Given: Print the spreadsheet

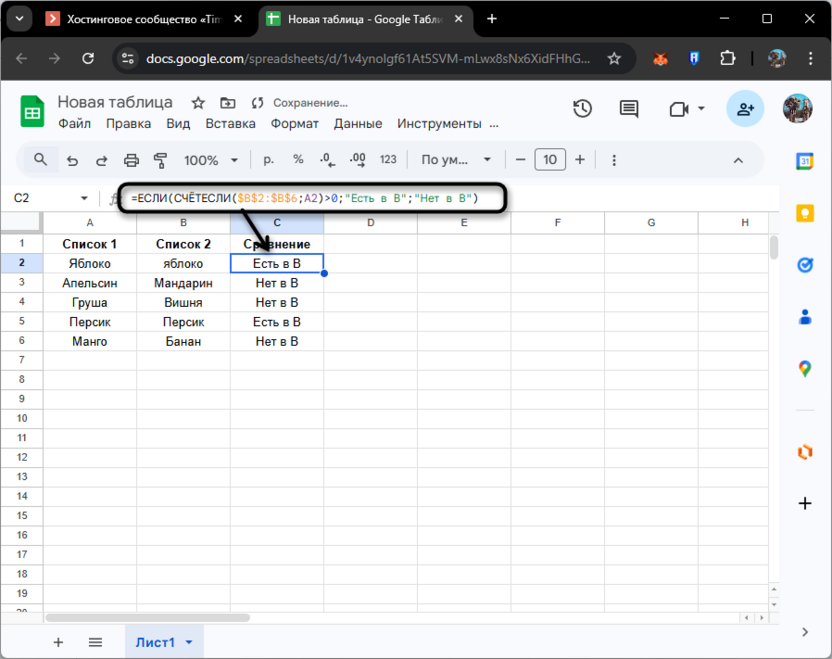Looking at the screenshot, I should tap(131, 160).
